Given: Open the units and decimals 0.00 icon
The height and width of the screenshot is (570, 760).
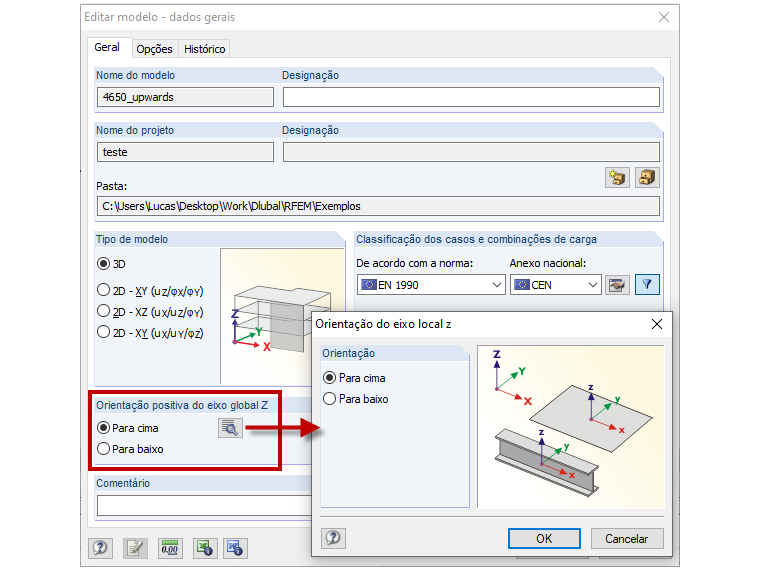Looking at the screenshot, I should [x=170, y=548].
